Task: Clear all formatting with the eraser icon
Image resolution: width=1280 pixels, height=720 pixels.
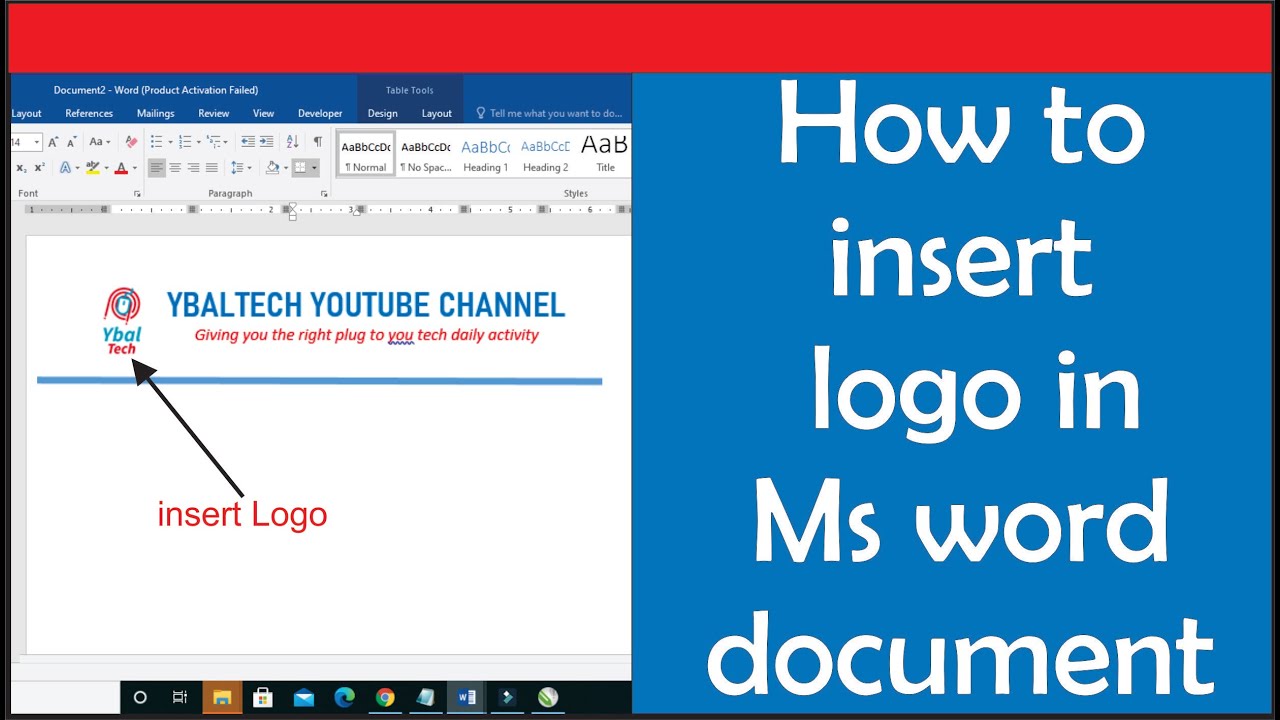Action: click(x=131, y=142)
